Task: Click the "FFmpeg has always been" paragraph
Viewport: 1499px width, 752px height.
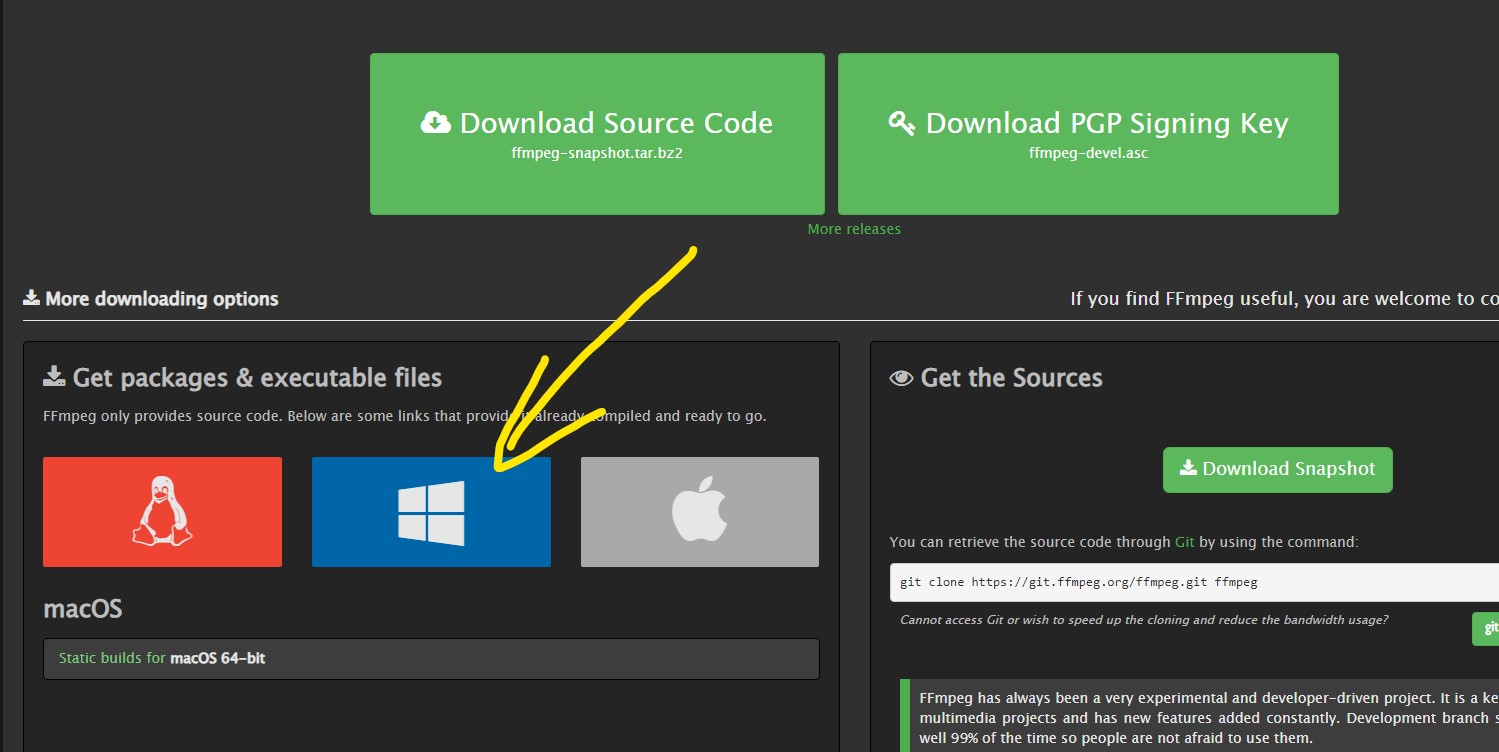Action: (x=1209, y=717)
